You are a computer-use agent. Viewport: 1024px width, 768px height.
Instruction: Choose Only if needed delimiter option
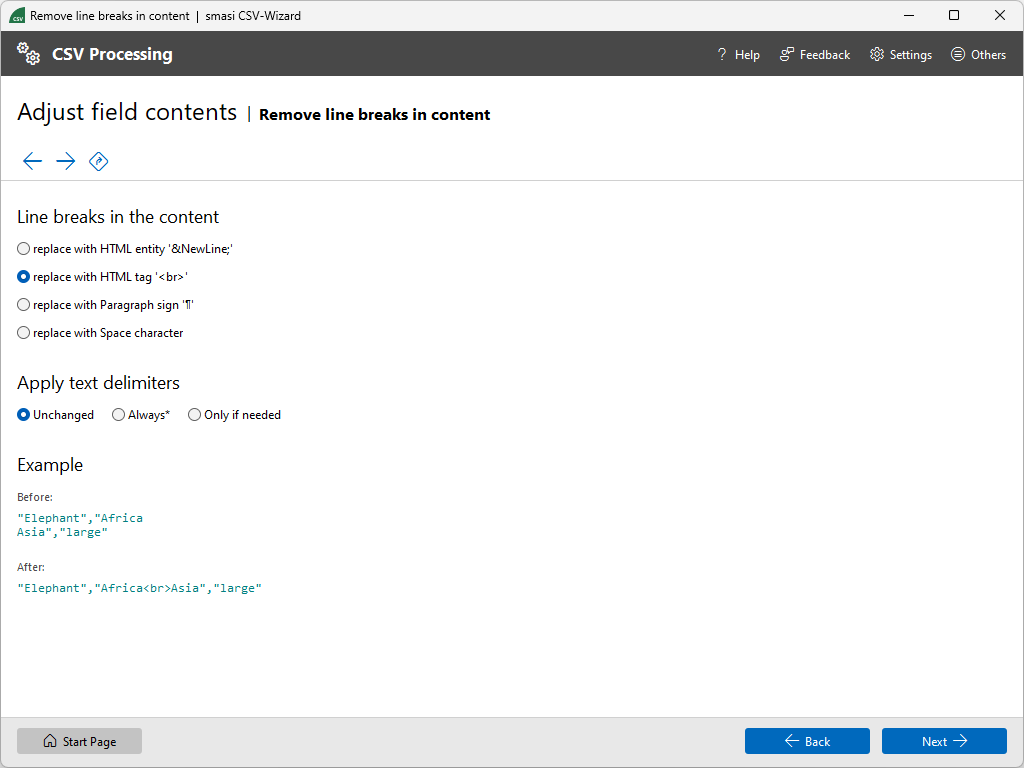click(194, 414)
